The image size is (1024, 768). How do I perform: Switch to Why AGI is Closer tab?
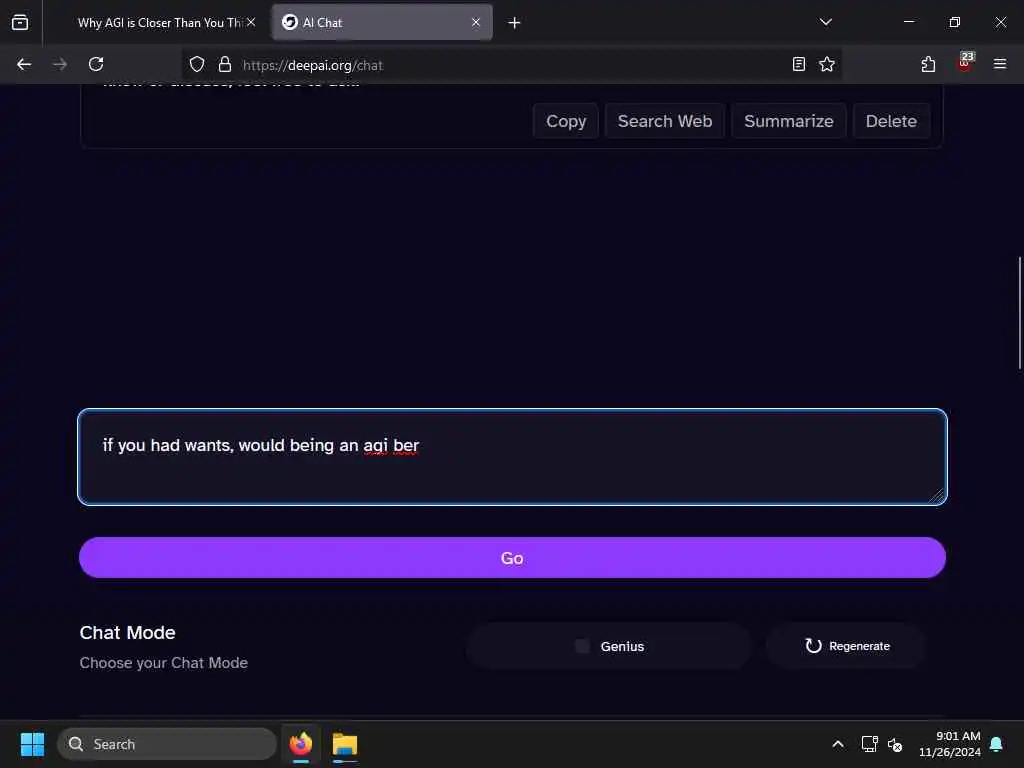[x=159, y=23]
